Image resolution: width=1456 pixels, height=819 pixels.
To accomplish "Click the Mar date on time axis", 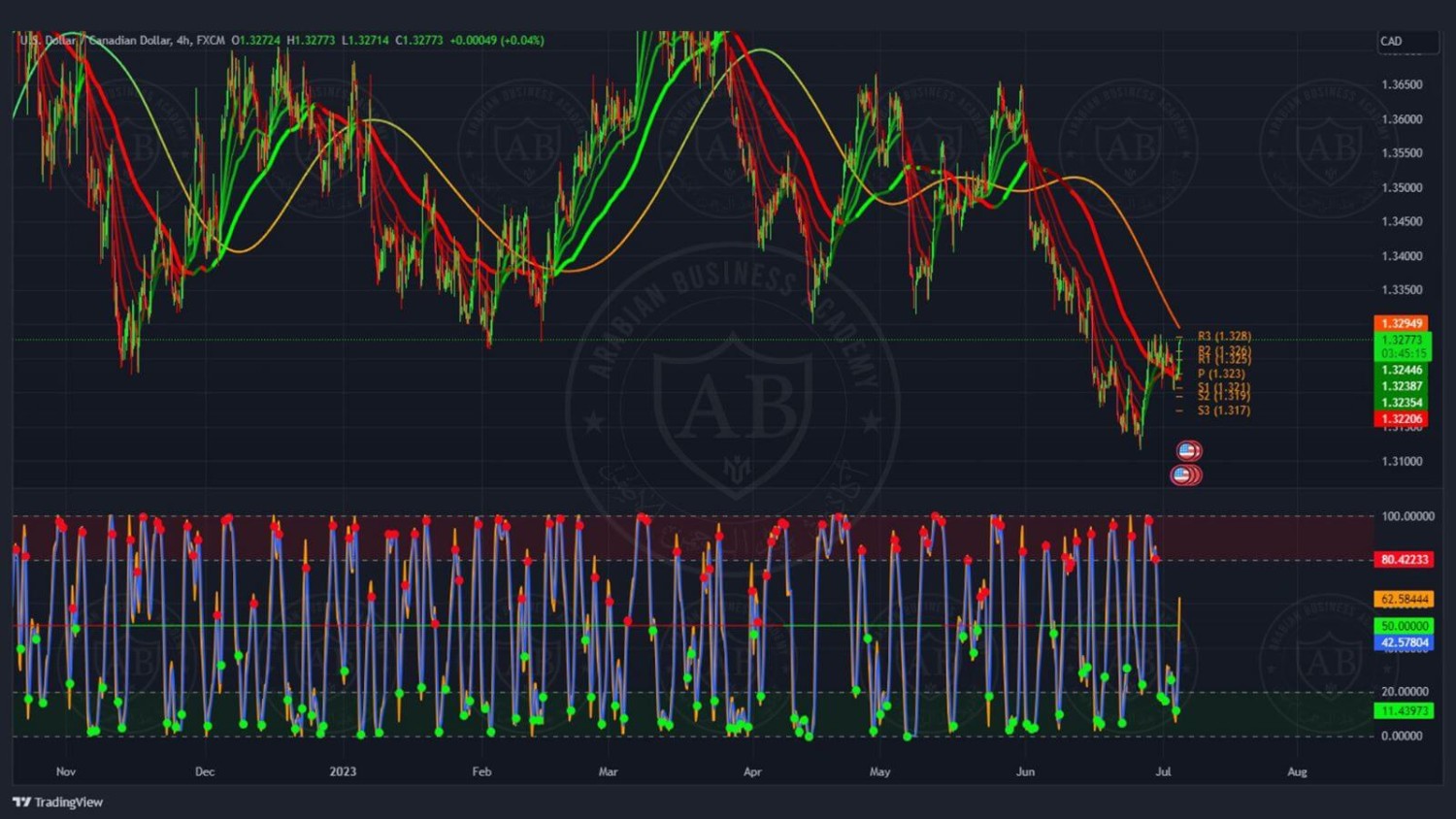I will point(608,771).
